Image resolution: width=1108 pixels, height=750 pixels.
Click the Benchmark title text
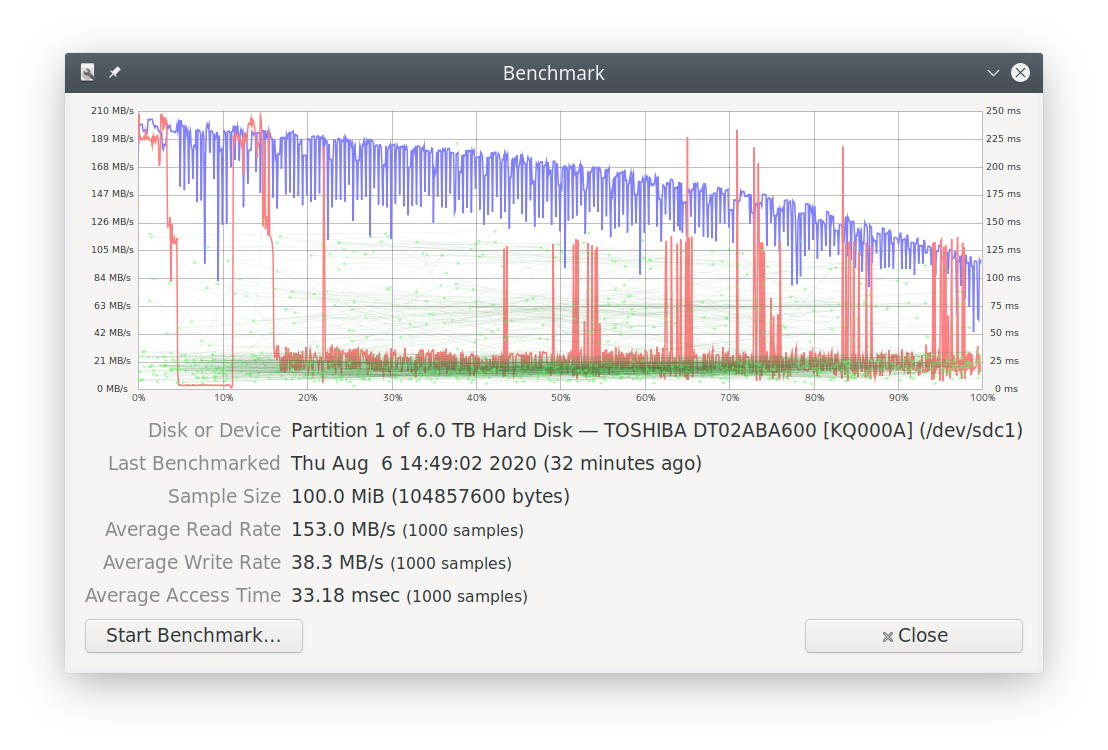coord(553,73)
